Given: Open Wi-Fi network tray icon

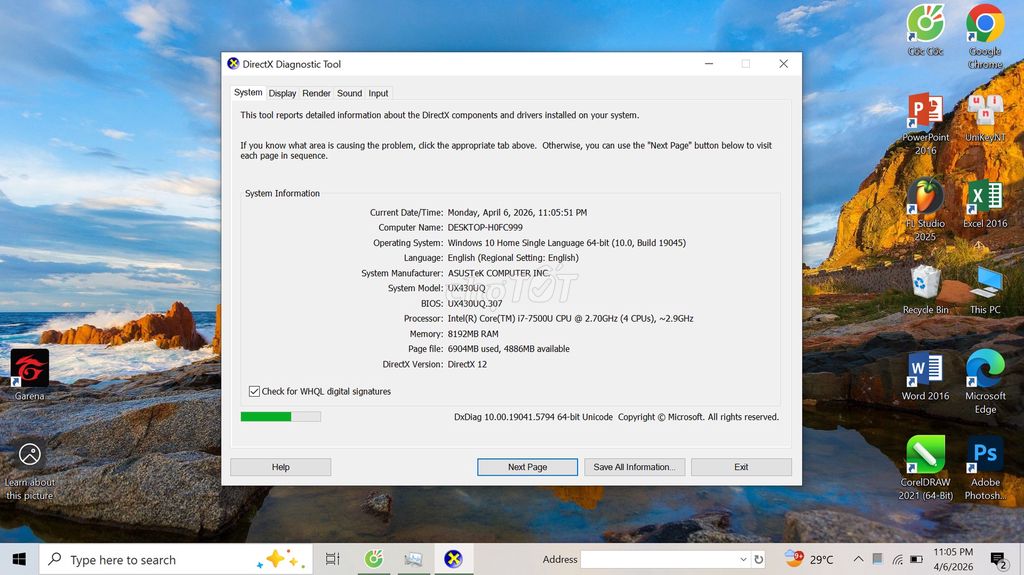Looking at the screenshot, I should coord(898,559).
